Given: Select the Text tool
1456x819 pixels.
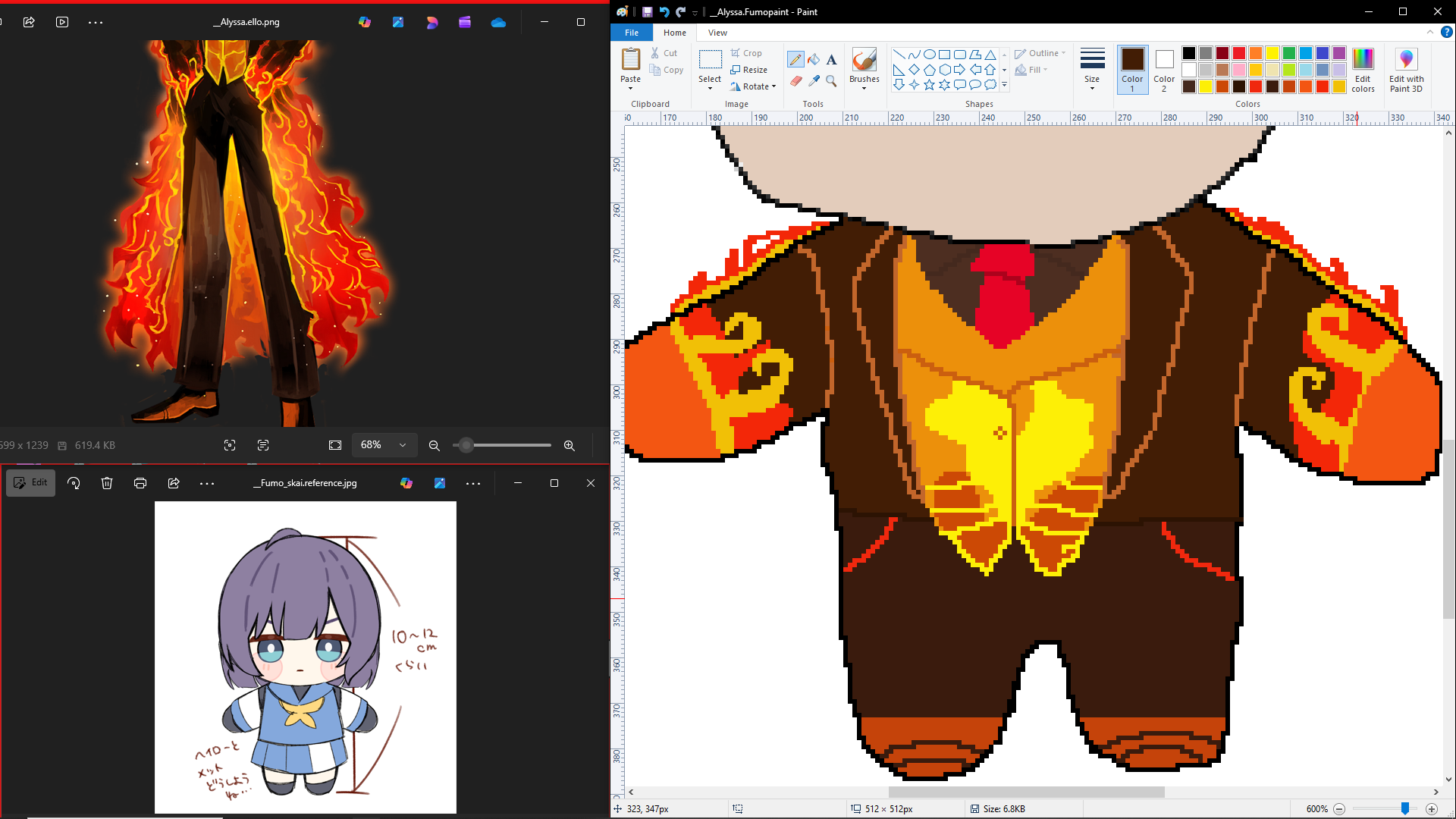Looking at the screenshot, I should tap(831, 59).
